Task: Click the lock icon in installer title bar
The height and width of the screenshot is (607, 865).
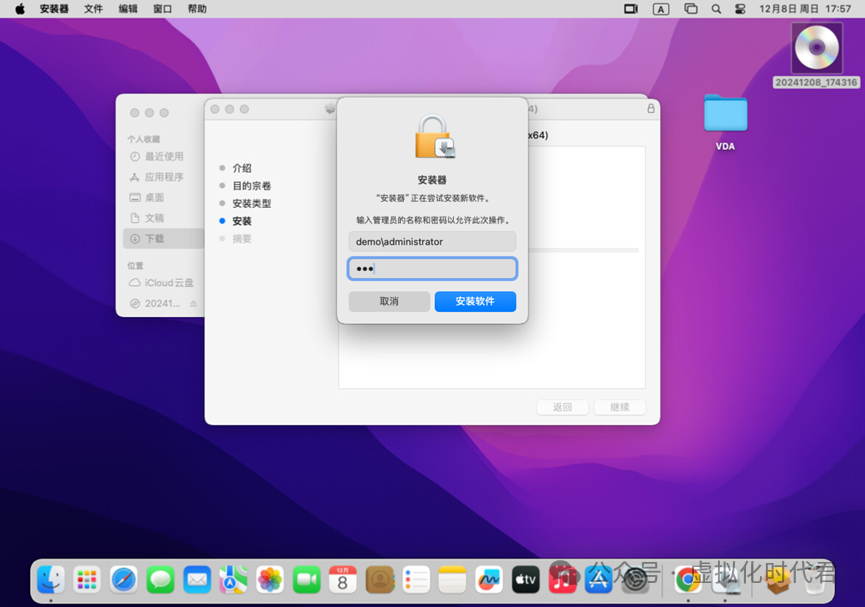Action: [651, 109]
